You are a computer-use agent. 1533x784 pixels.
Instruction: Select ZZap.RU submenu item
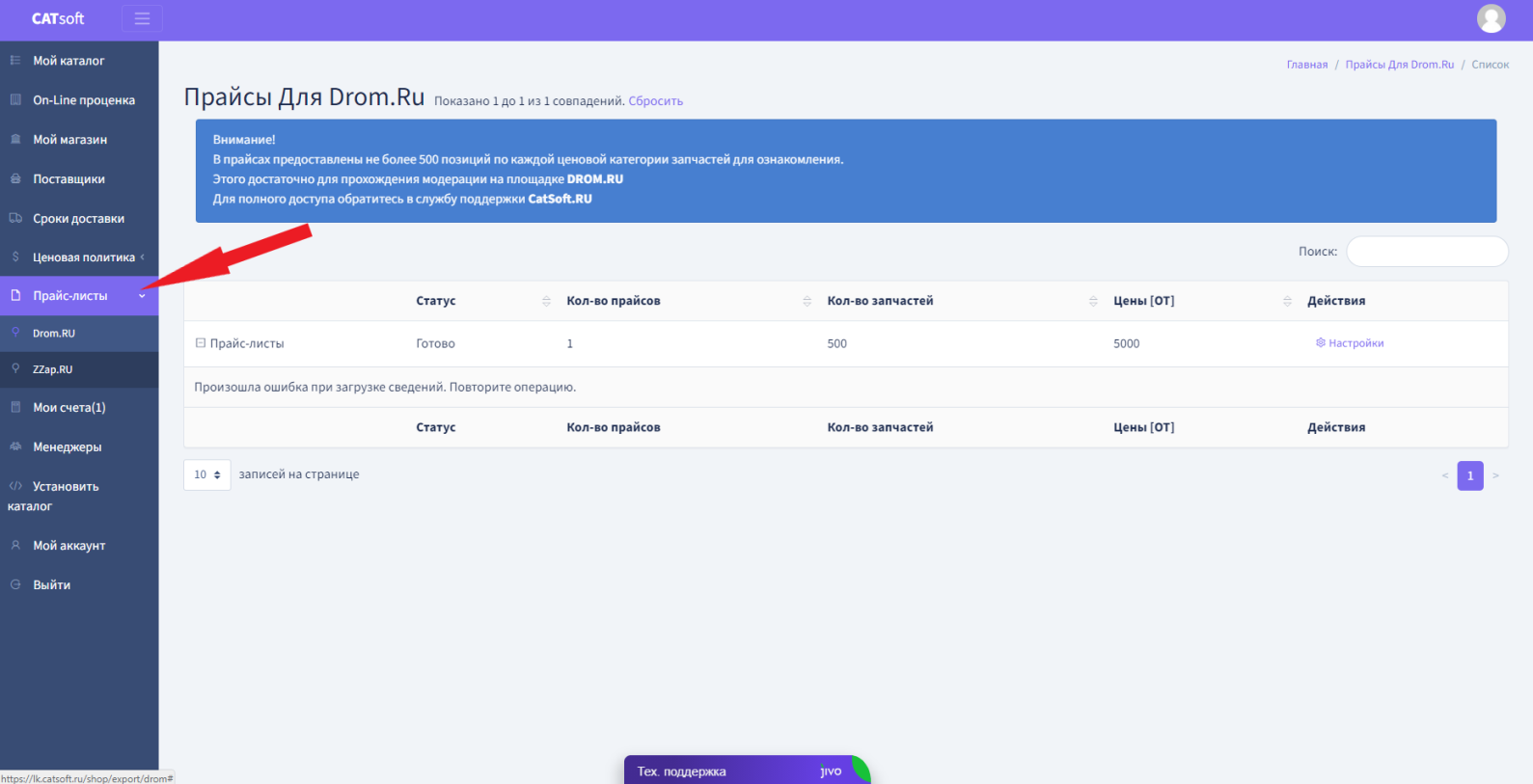click(52, 369)
